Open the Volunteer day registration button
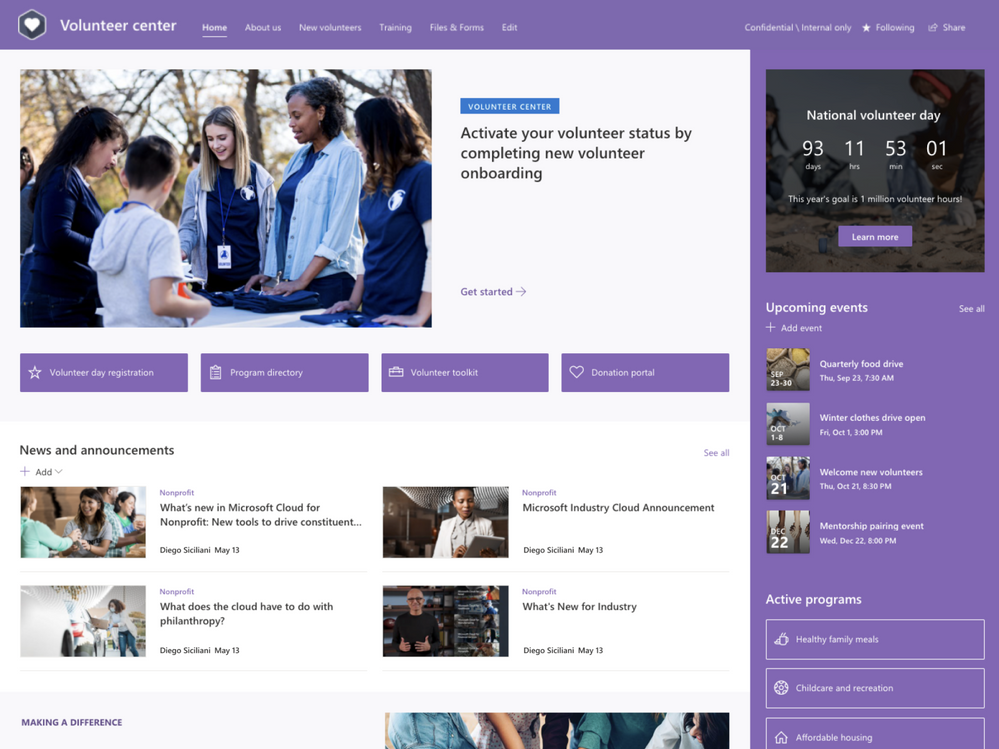Viewport: 999px width, 749px height. (x=104, y=373)
